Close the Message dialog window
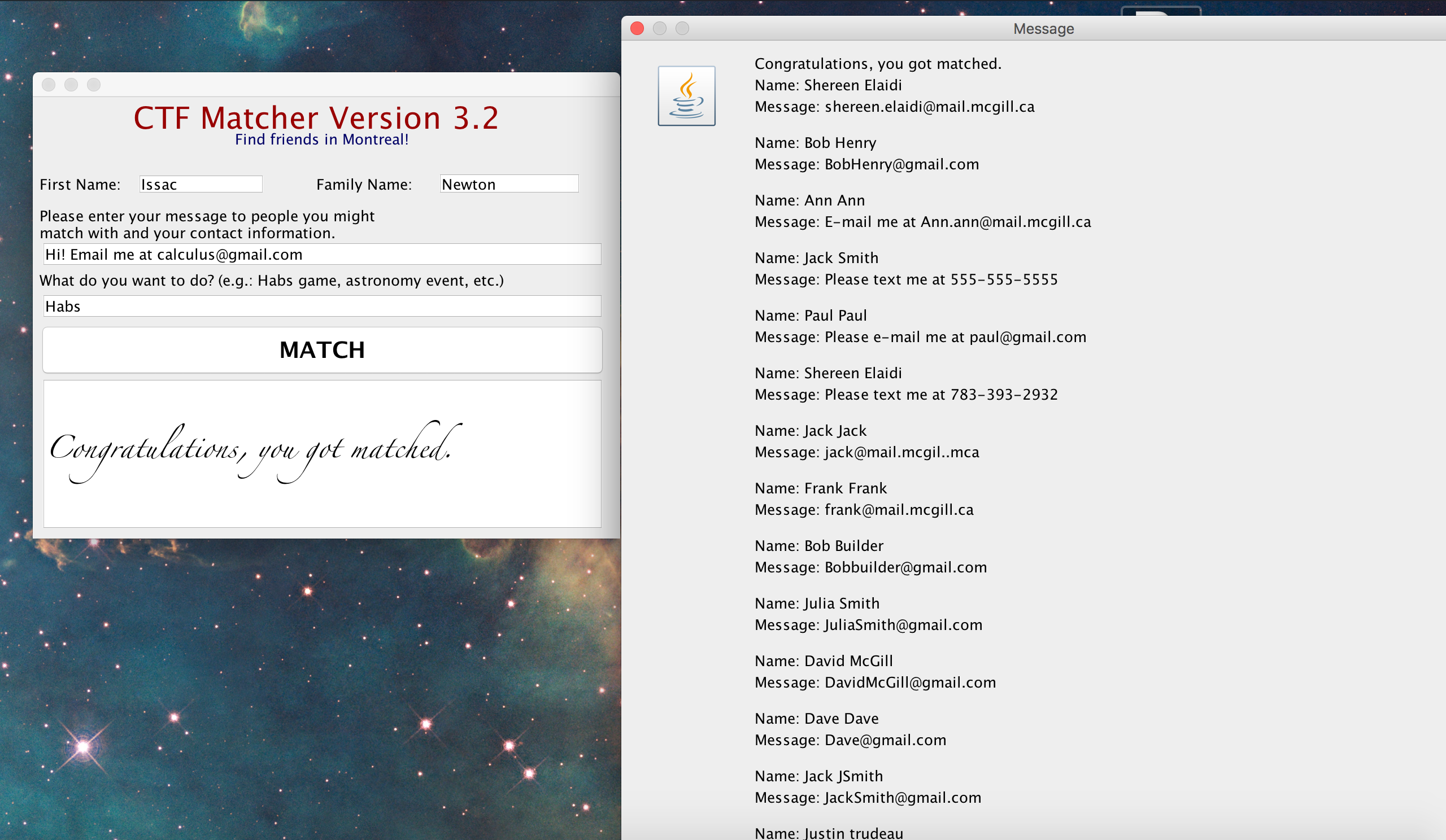Screen dimensions: 1446x840 (x=637, y=28)
